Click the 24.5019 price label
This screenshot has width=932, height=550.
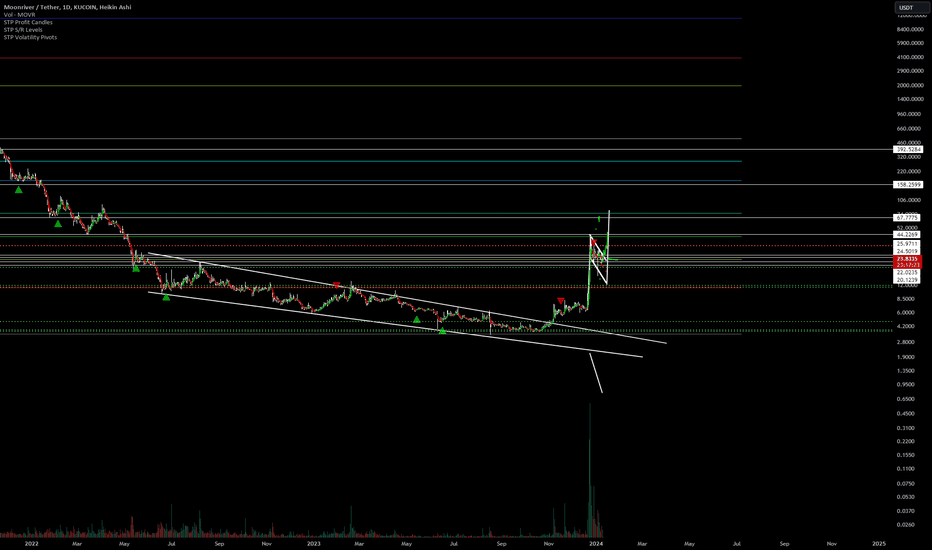click(908, 251)
